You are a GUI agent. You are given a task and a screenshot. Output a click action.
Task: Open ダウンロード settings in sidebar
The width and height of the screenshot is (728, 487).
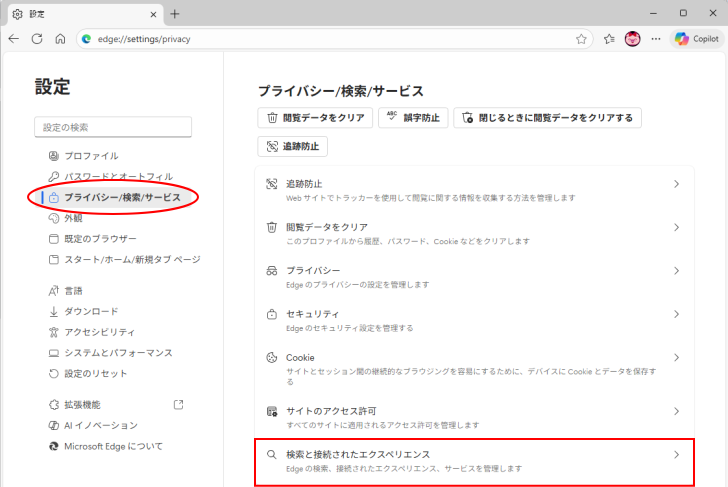91,311
